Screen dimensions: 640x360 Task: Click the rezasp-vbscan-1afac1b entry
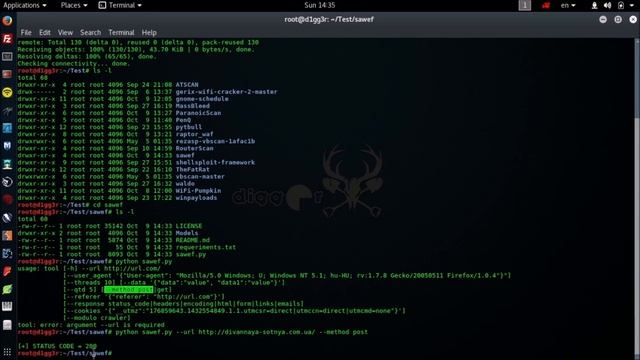click(215, 141)
